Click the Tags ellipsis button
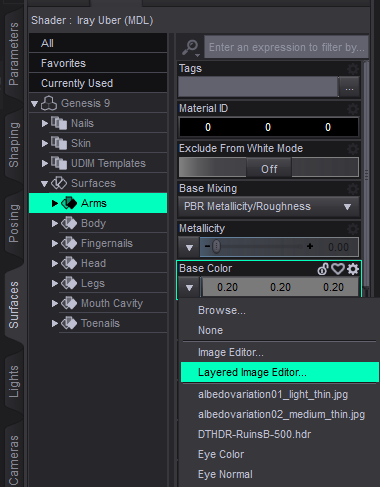This screenshot has width=380, height=487. [349, 87]
